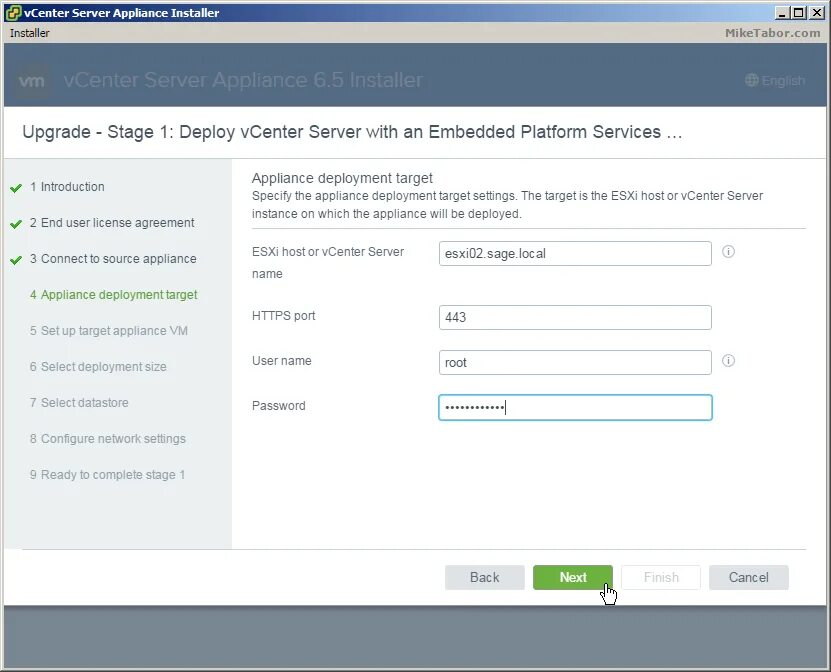Image resolution: width=831 pixels, height=672 pixels.
Task: Open the Installer menu
Action: [x=30, y=33]
